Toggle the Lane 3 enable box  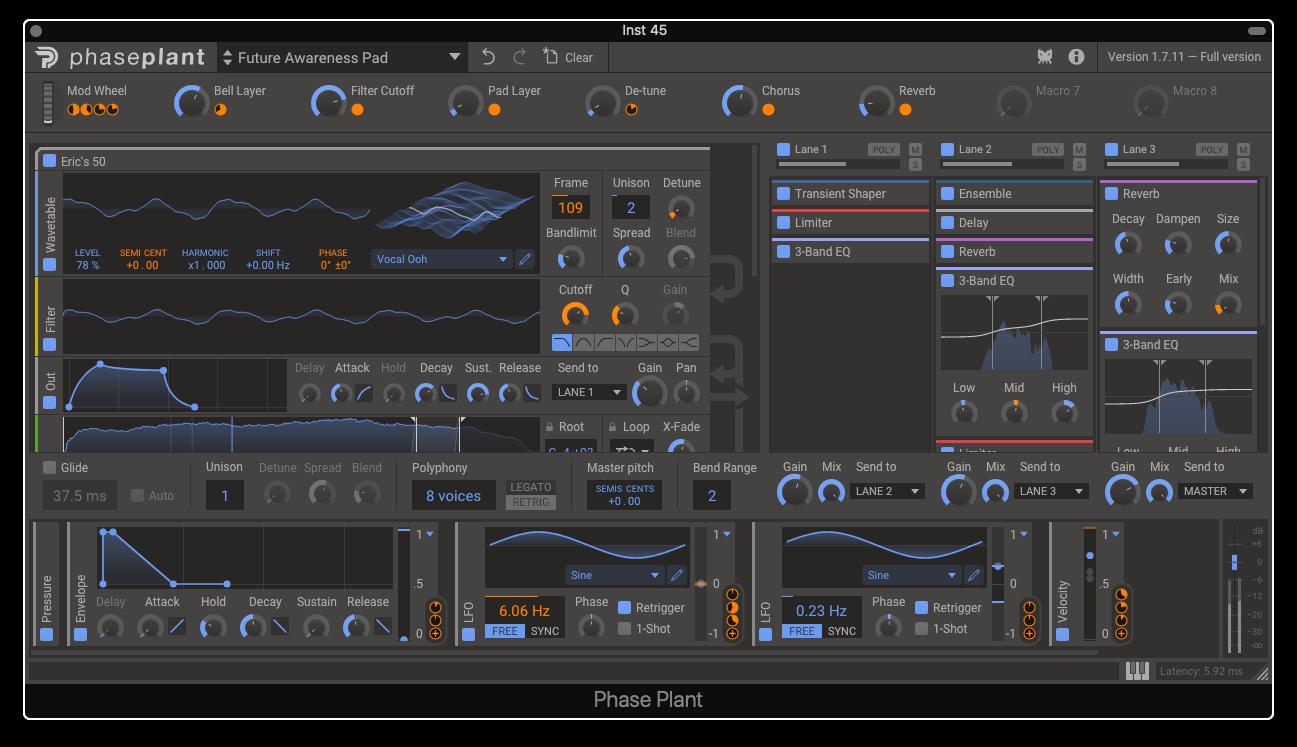tap(1111, 150)
